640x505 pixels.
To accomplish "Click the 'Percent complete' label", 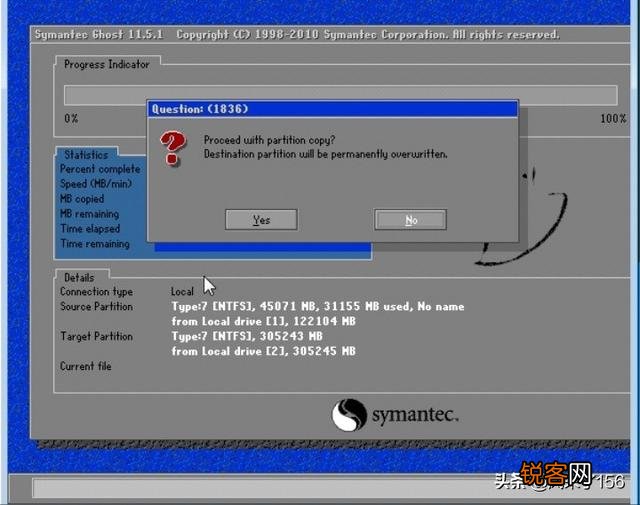I will point(100,169).
